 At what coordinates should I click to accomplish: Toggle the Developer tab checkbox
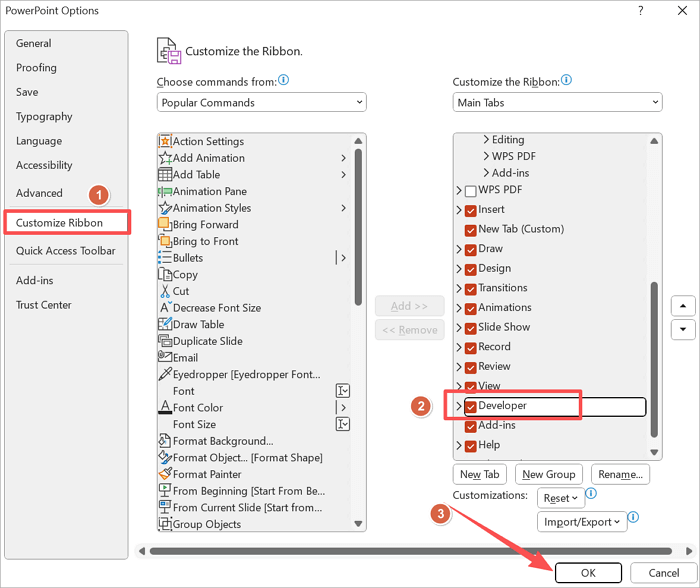pos(471,407)
